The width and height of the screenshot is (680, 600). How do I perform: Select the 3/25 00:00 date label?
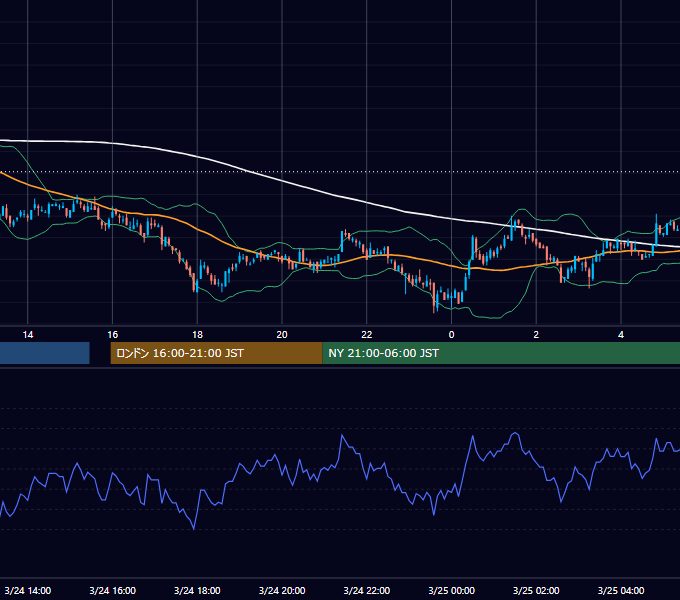(x=451, y=590)
